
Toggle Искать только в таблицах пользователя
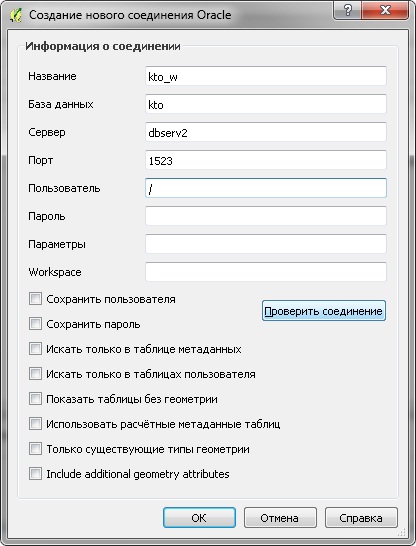tap(35, 374)
